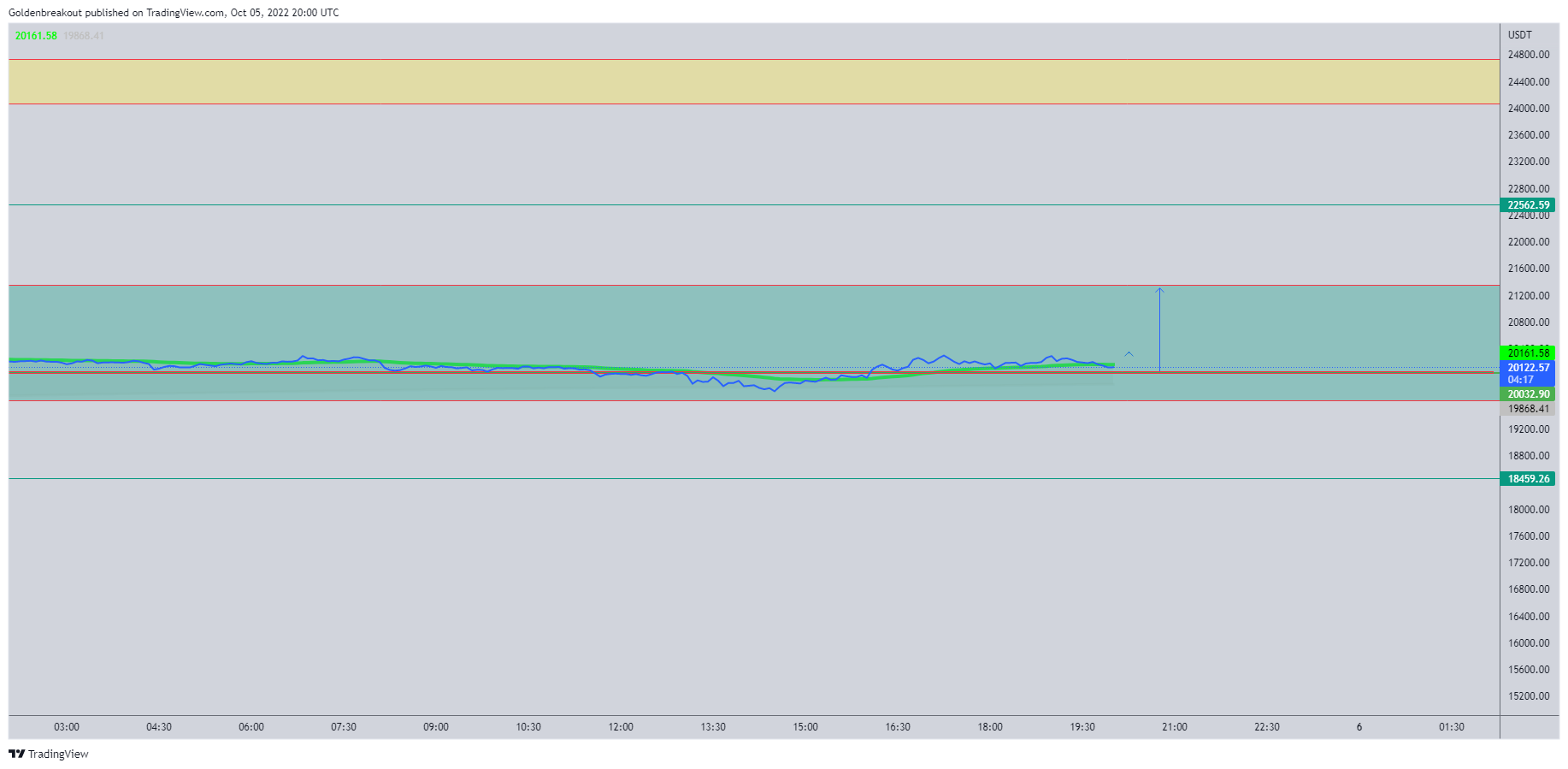Click the 15200.00 price axis value

tap(1528, 696)
